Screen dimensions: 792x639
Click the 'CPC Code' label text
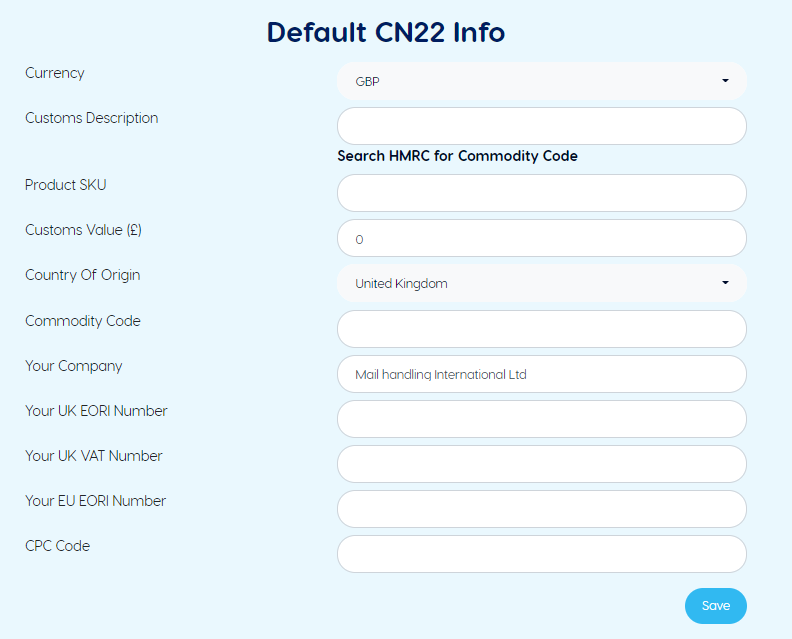[57, 546]
